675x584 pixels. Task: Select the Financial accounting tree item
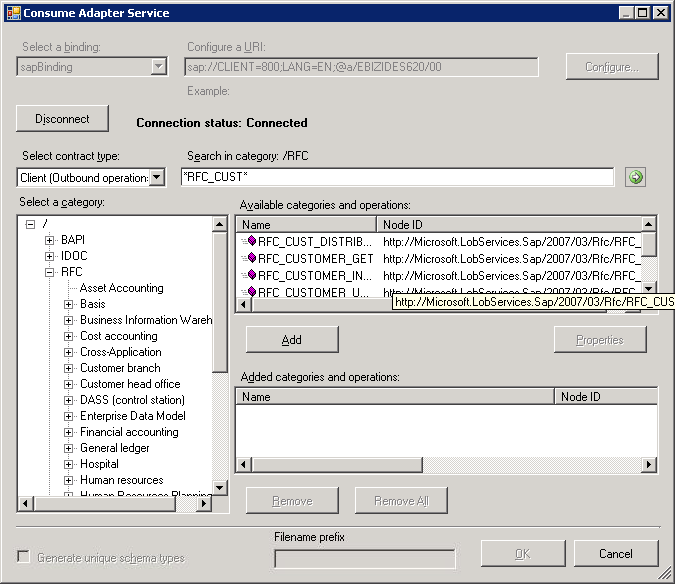click(x=129, y=432)
